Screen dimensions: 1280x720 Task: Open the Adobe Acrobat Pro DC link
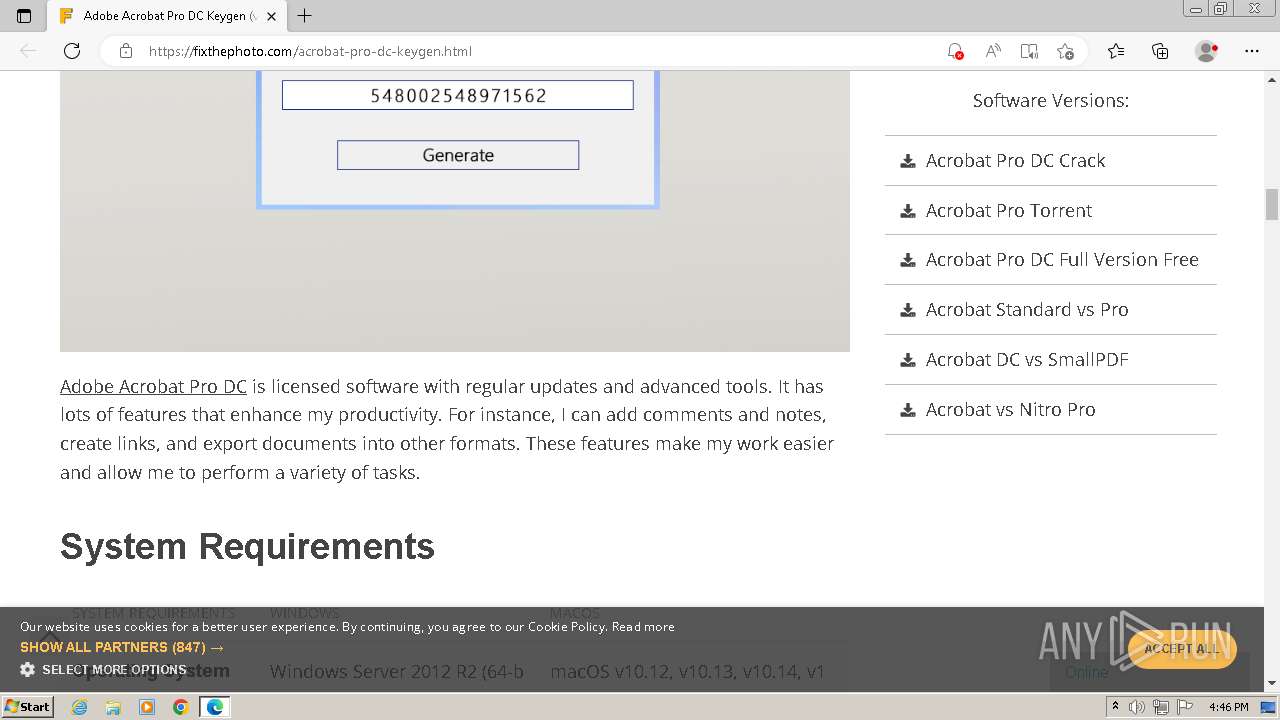coord(153,386)
